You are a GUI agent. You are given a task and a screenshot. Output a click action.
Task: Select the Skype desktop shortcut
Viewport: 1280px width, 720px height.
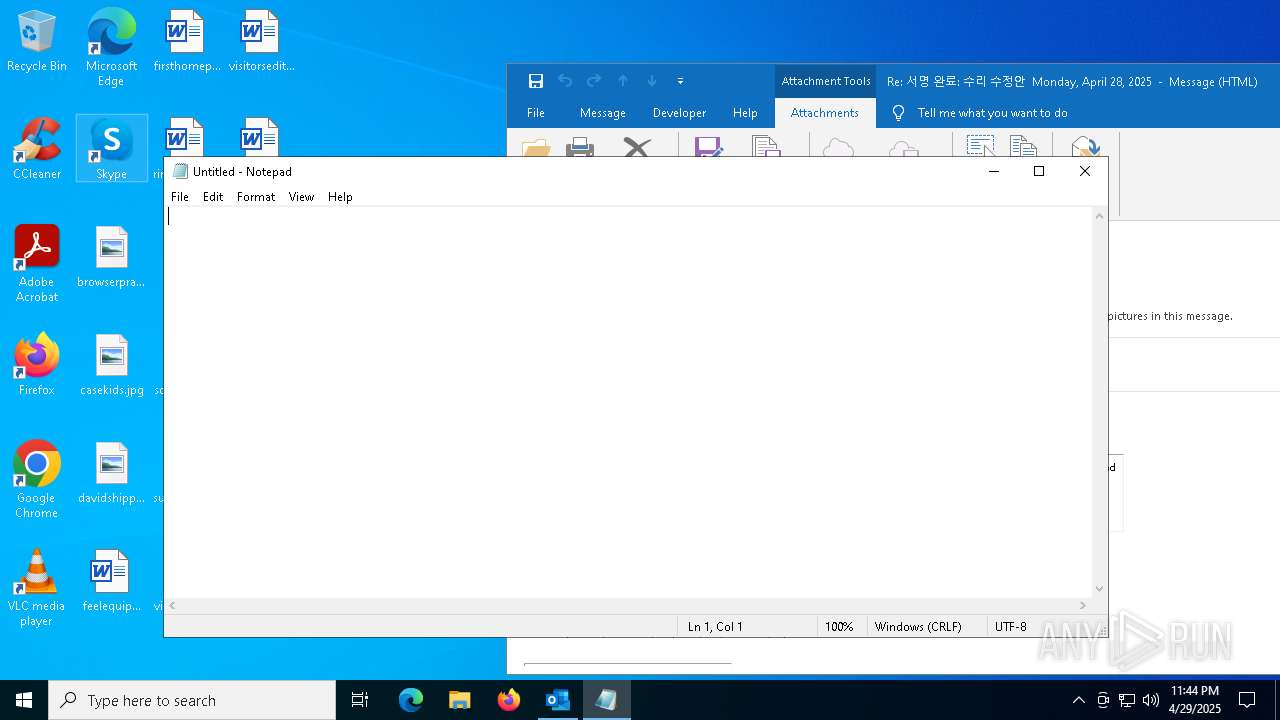111,149
